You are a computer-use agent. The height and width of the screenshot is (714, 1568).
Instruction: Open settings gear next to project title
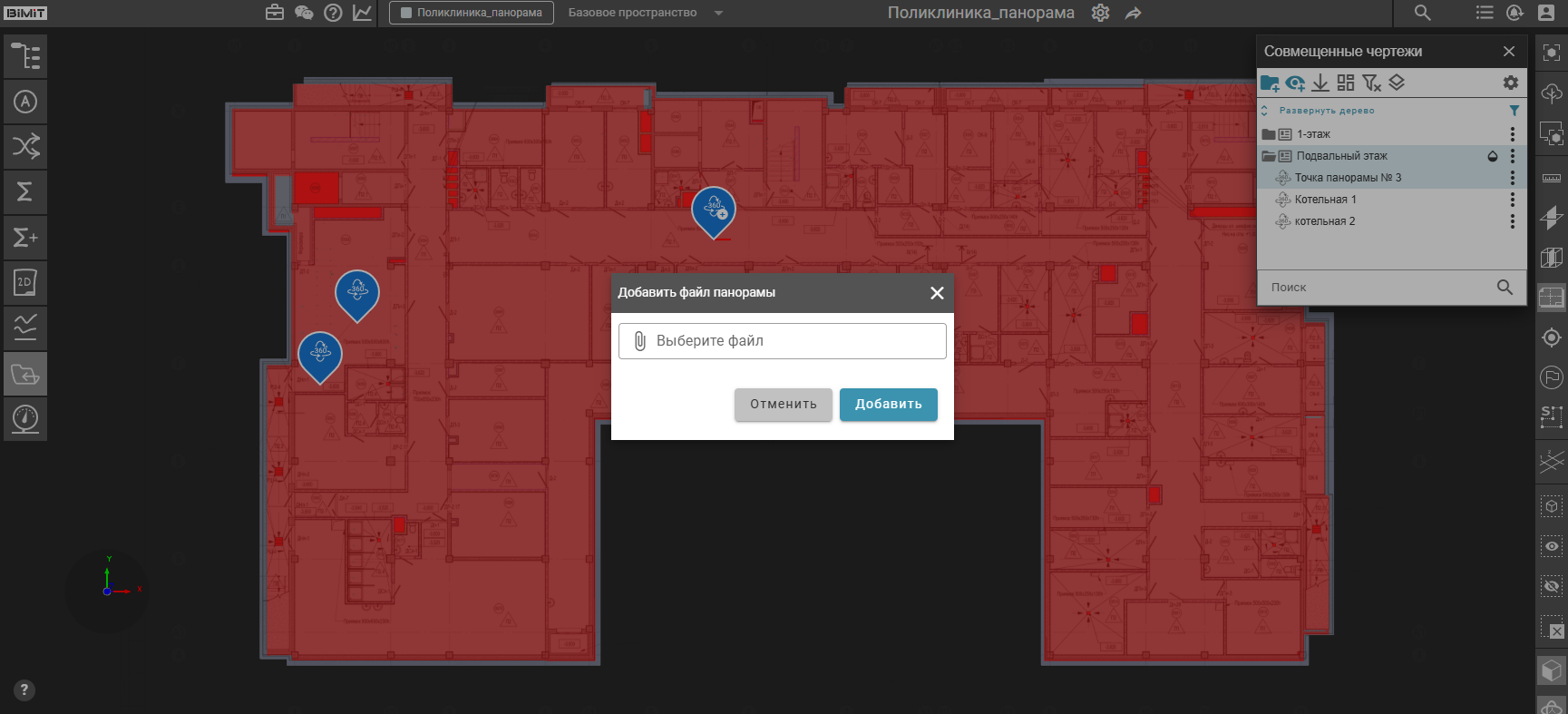point(1100,13)
